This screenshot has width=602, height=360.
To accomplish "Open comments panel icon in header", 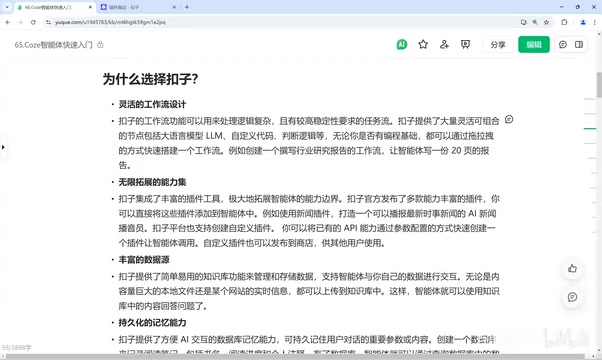I will tap(563, 45).
